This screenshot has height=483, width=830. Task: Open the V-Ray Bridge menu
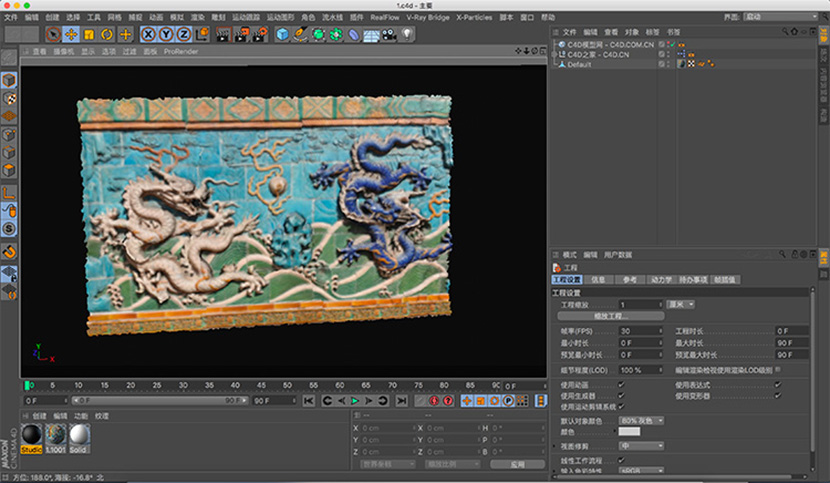428,17
